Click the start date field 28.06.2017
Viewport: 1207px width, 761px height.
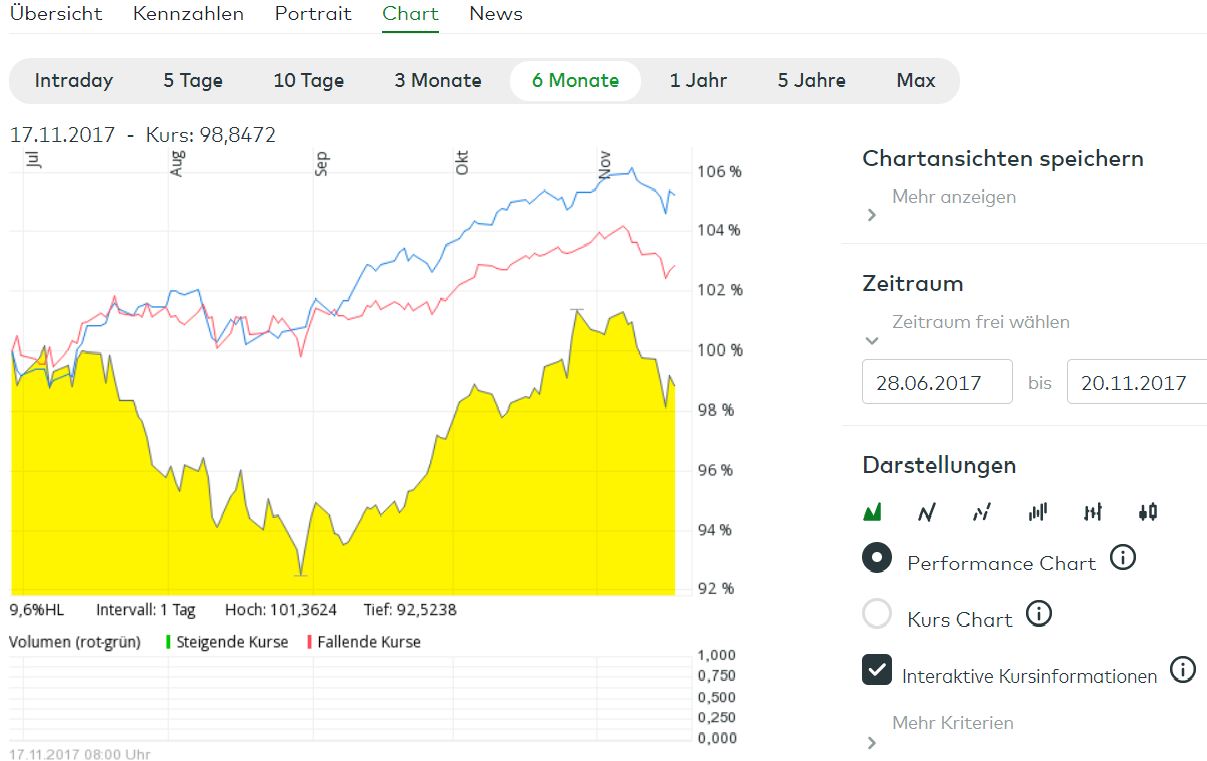coord(937,382)
